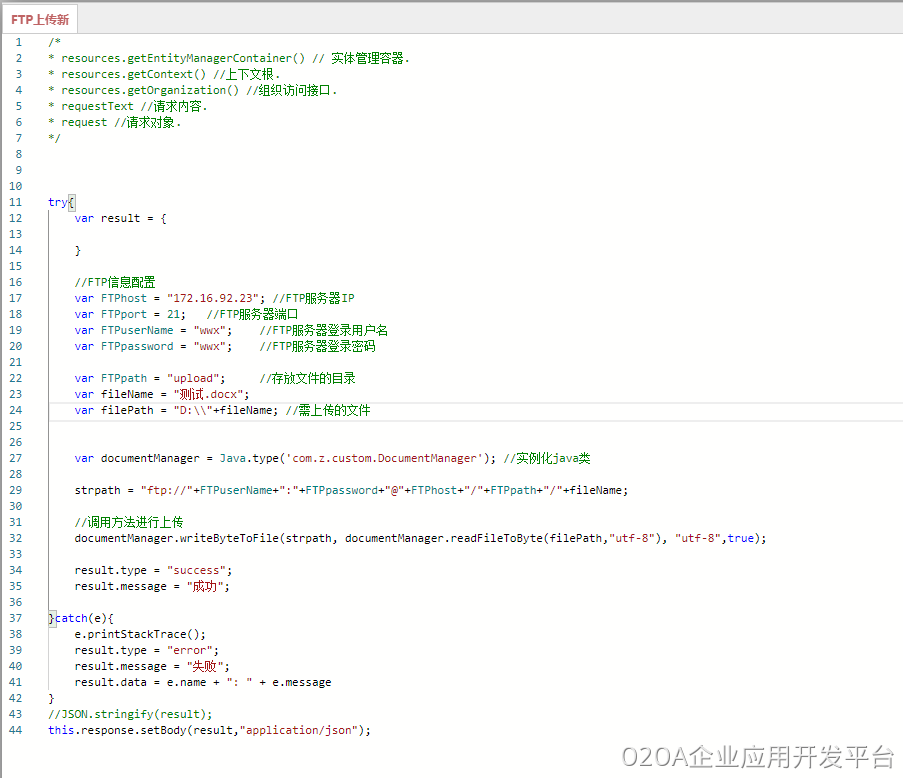This screenshot has width=903, height=778.
Task: Click the strpath variable on line 29
Action: tap(97, 490)
